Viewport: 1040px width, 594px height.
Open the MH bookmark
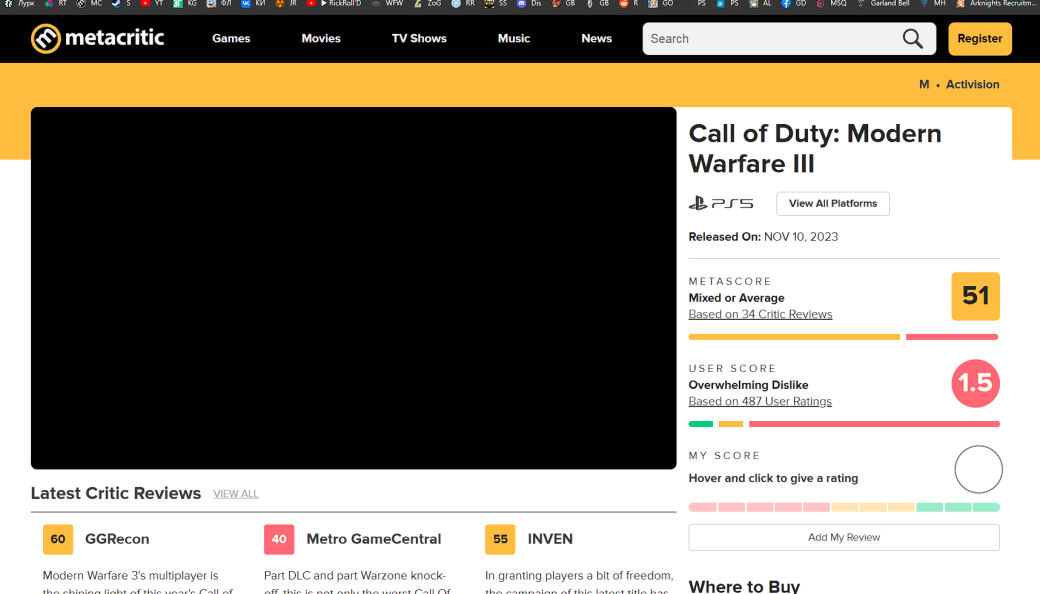pyautogui.click(x=932, y=3)
